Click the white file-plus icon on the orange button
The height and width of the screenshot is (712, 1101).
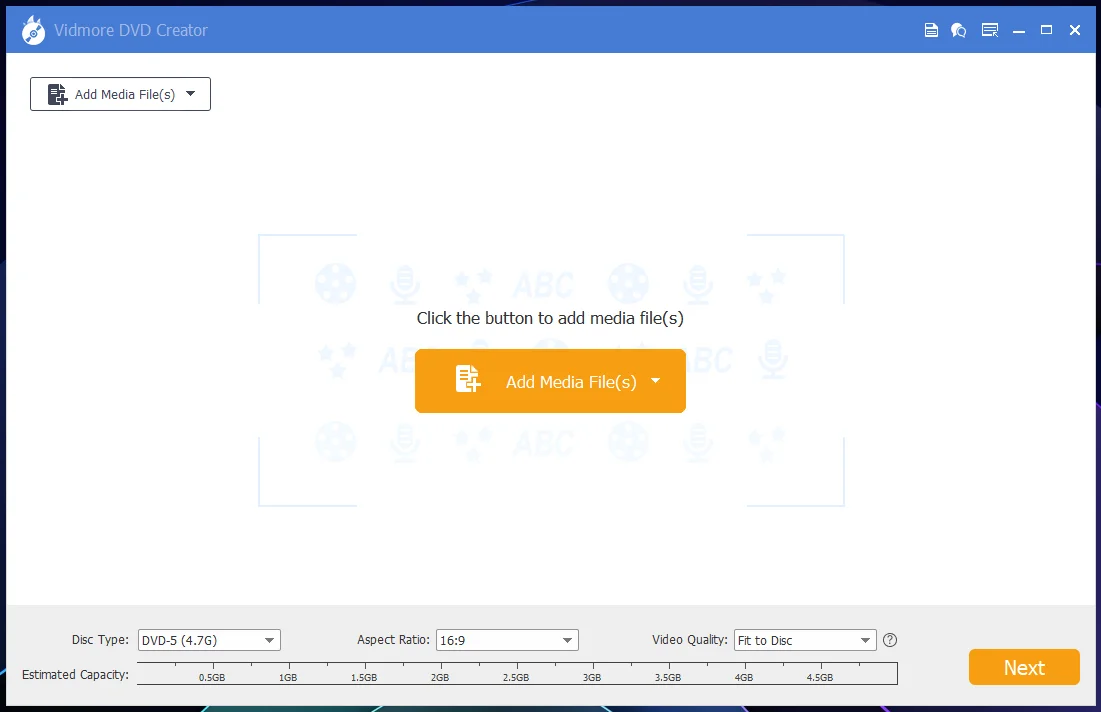[x=468, y=379]
